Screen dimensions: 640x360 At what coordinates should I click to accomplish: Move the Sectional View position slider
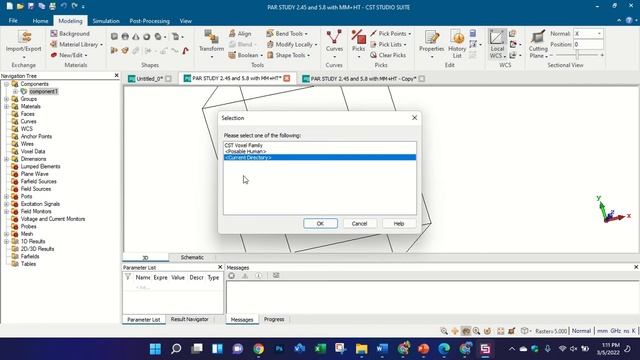coord(577,55)
